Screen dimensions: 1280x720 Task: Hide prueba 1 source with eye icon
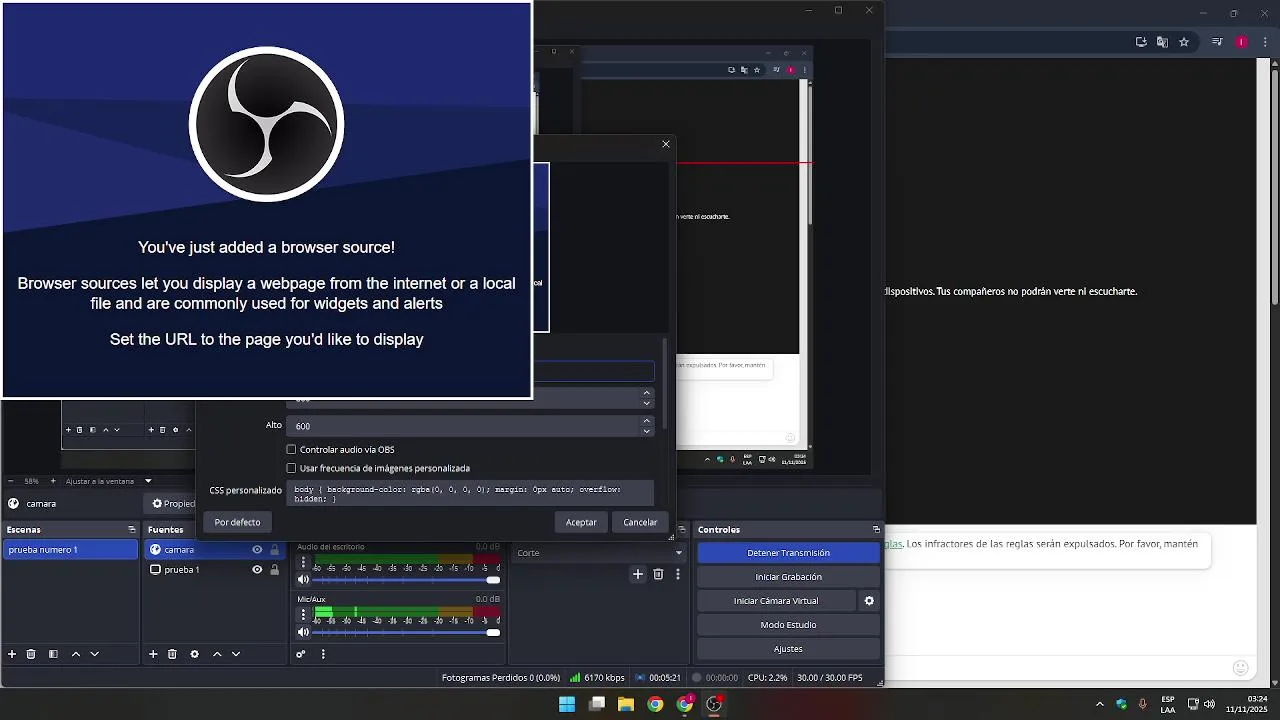click(257, 570)
